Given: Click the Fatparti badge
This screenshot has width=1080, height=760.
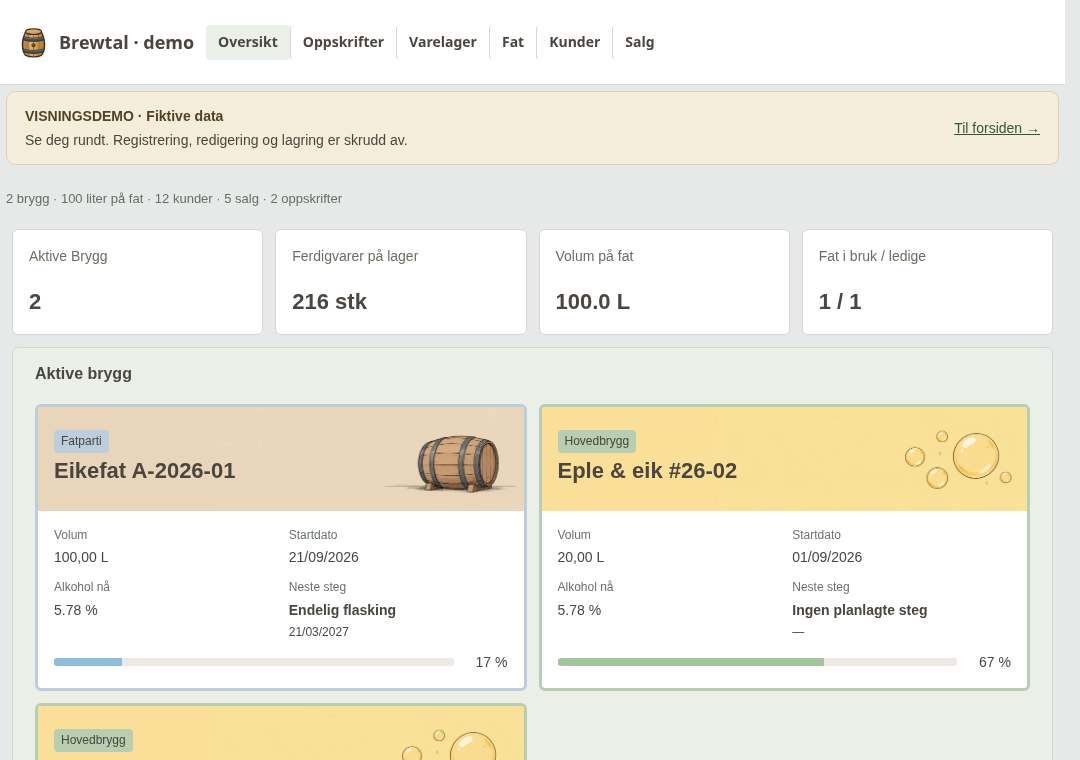Looking at the screenshot, I should pos(81,441).
